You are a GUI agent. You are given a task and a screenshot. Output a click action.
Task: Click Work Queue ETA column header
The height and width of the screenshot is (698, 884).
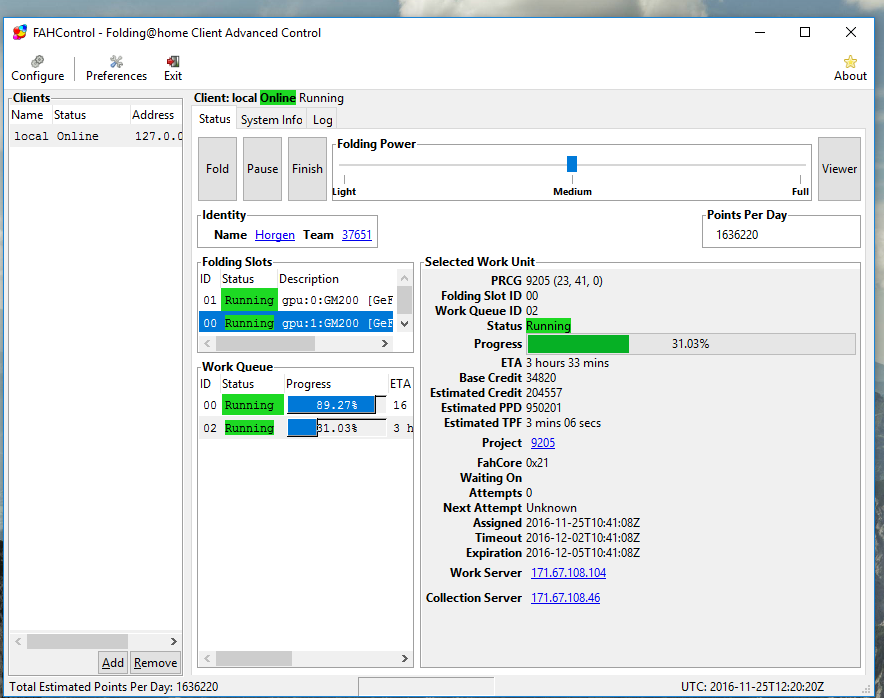tap(400, 384)
